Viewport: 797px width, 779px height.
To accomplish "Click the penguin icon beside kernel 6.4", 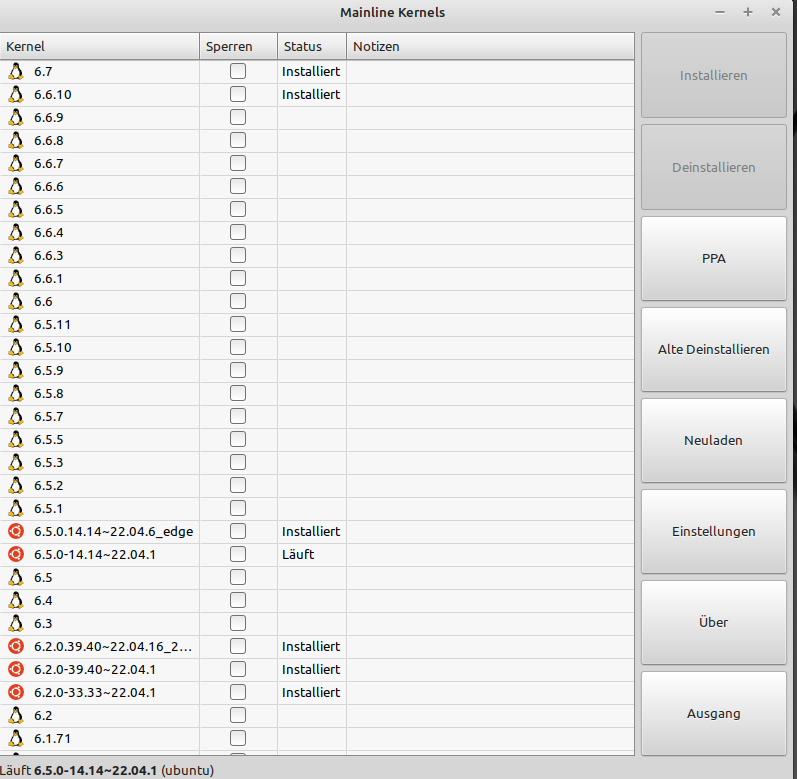I will pos(16,601).
